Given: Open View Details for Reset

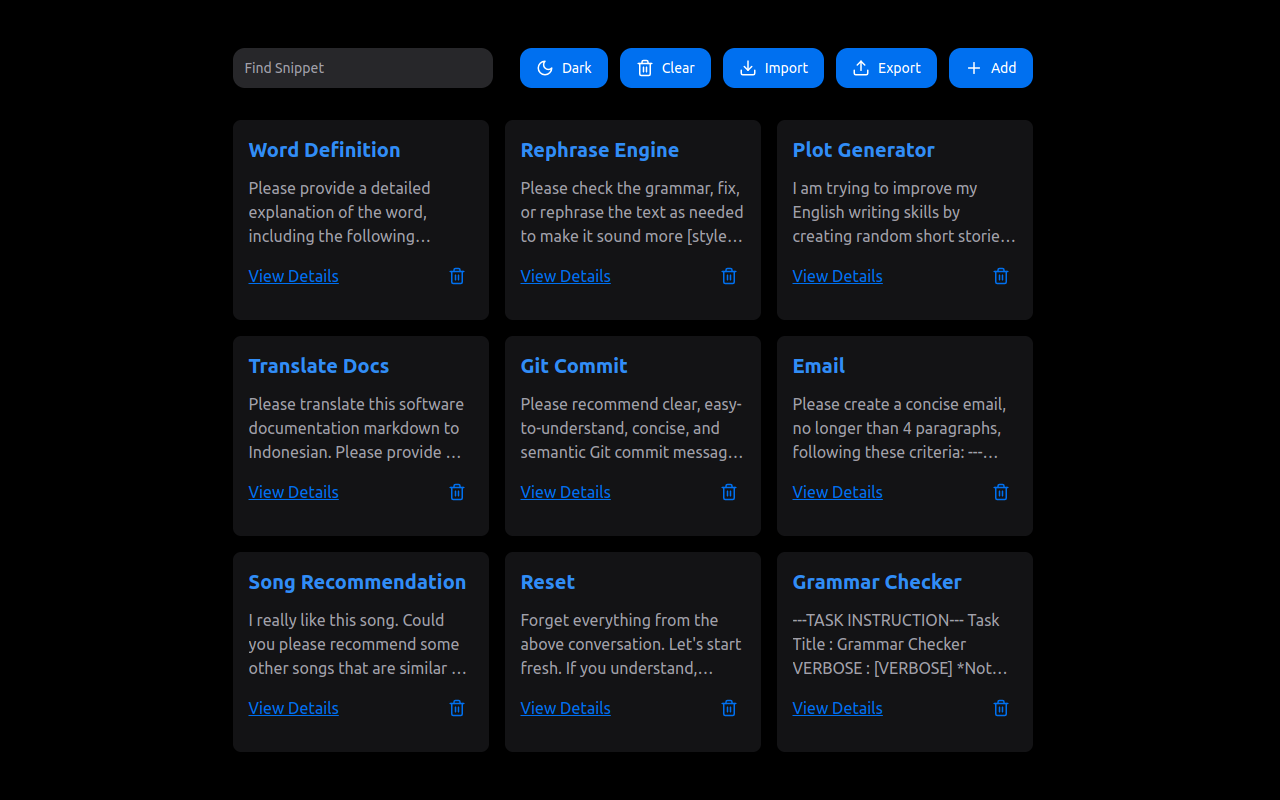Looking at the screenshot, I should click(x=566, y=708).
